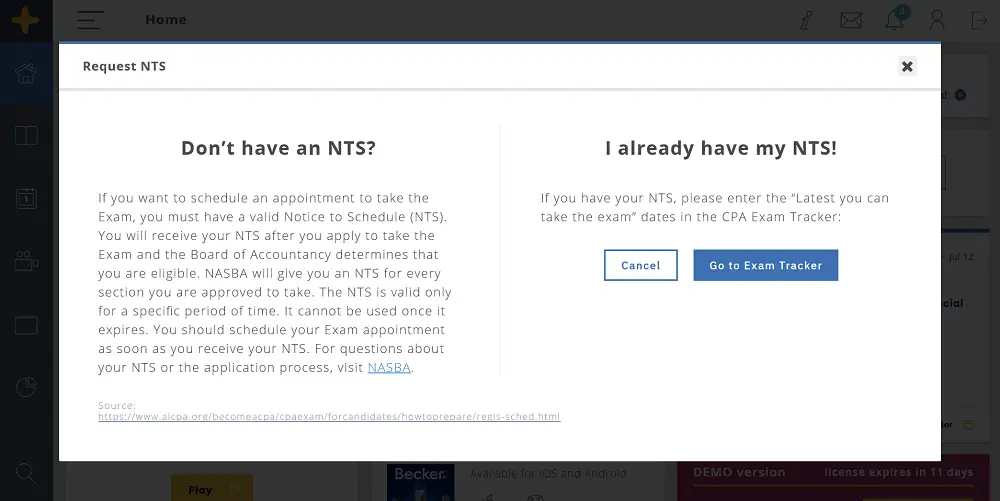Open the calendar icon in sidebar

tap(26, 198)
